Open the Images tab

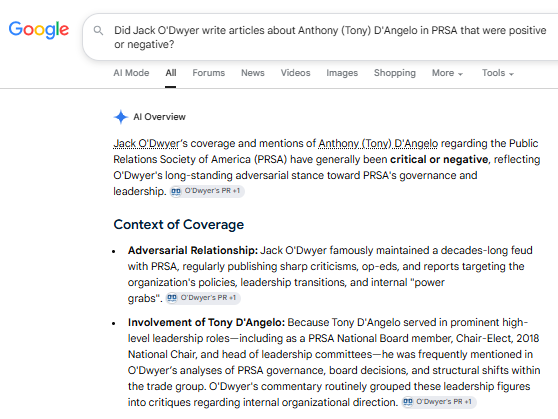click(342, 73)
